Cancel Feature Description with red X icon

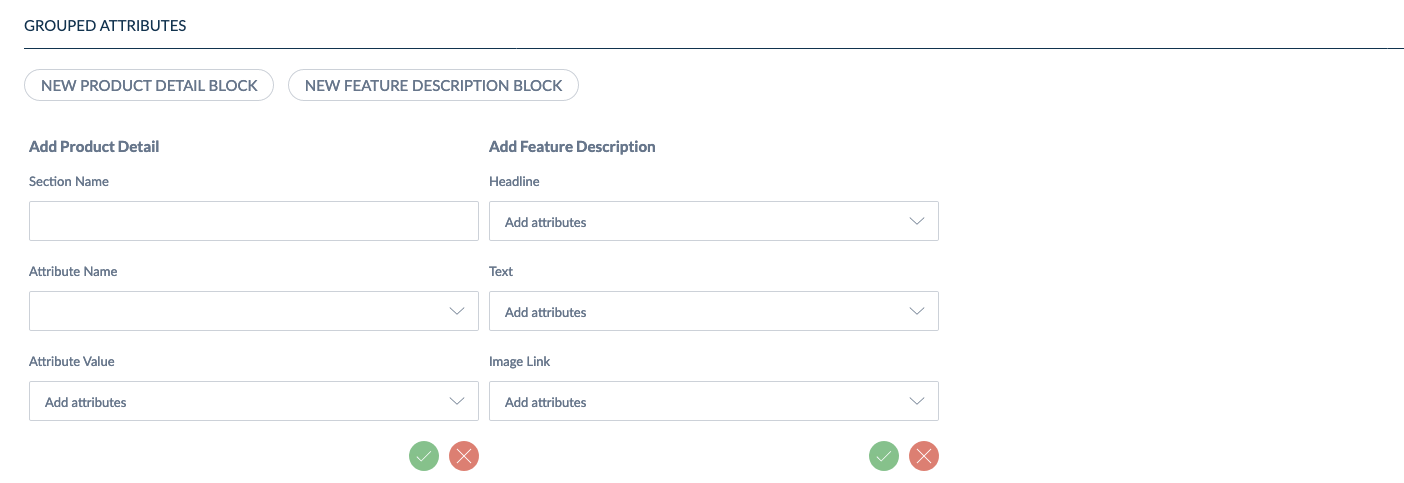click(924, 456)
